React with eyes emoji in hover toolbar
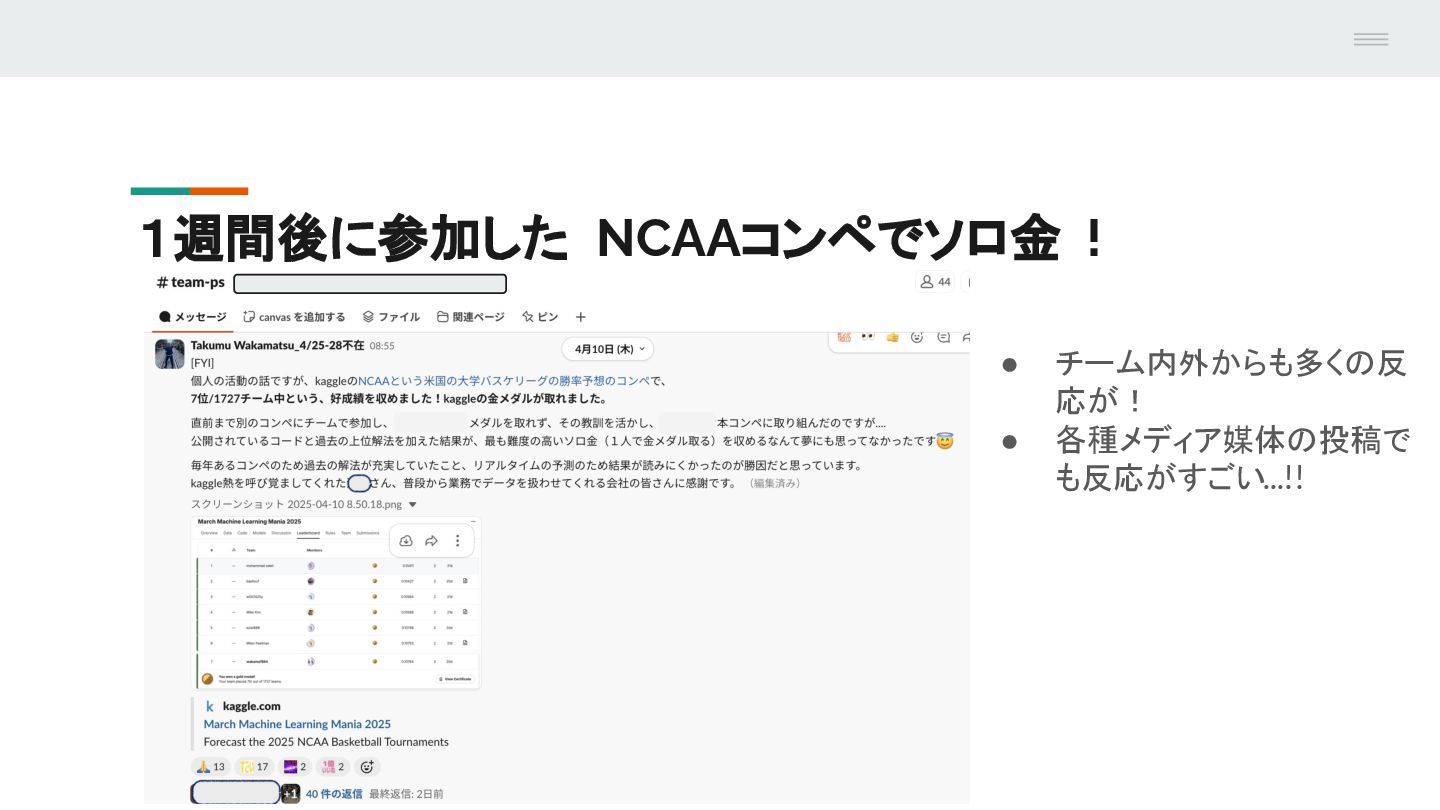Screen dimensions: 1440x810 coord(868,337)
